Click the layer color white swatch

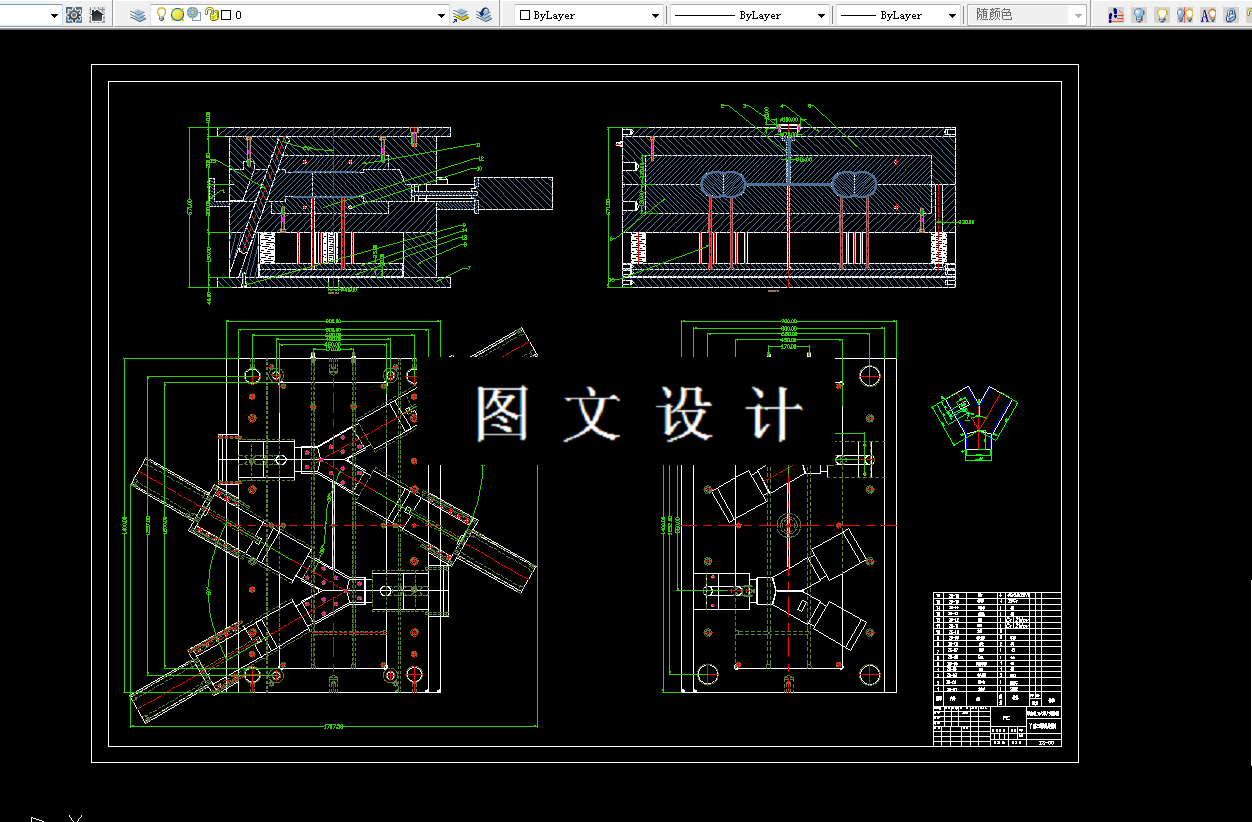click(x=226, y=15)
